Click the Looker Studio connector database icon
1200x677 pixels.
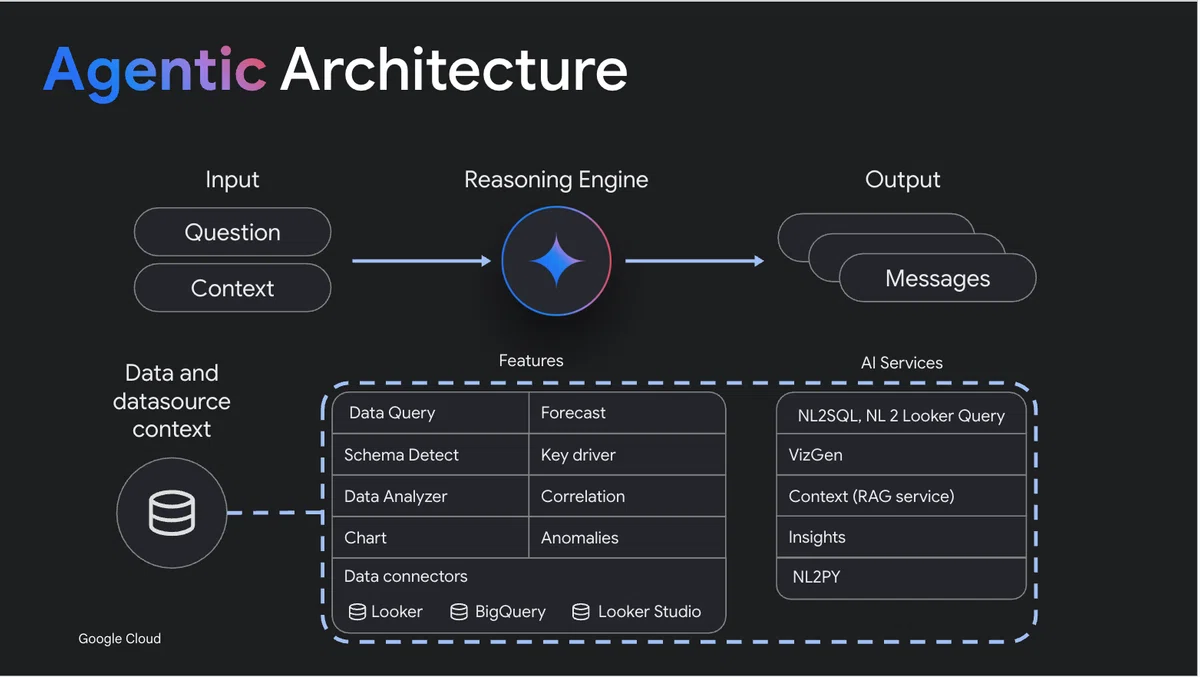581,612
